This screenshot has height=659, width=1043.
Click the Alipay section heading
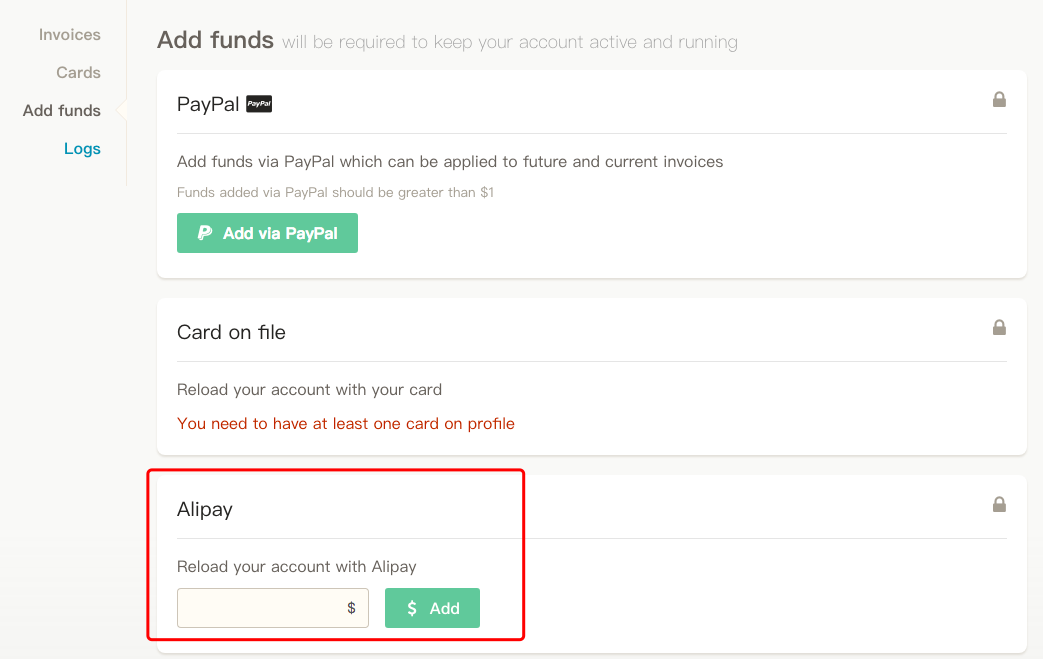[x=205, y=509]
